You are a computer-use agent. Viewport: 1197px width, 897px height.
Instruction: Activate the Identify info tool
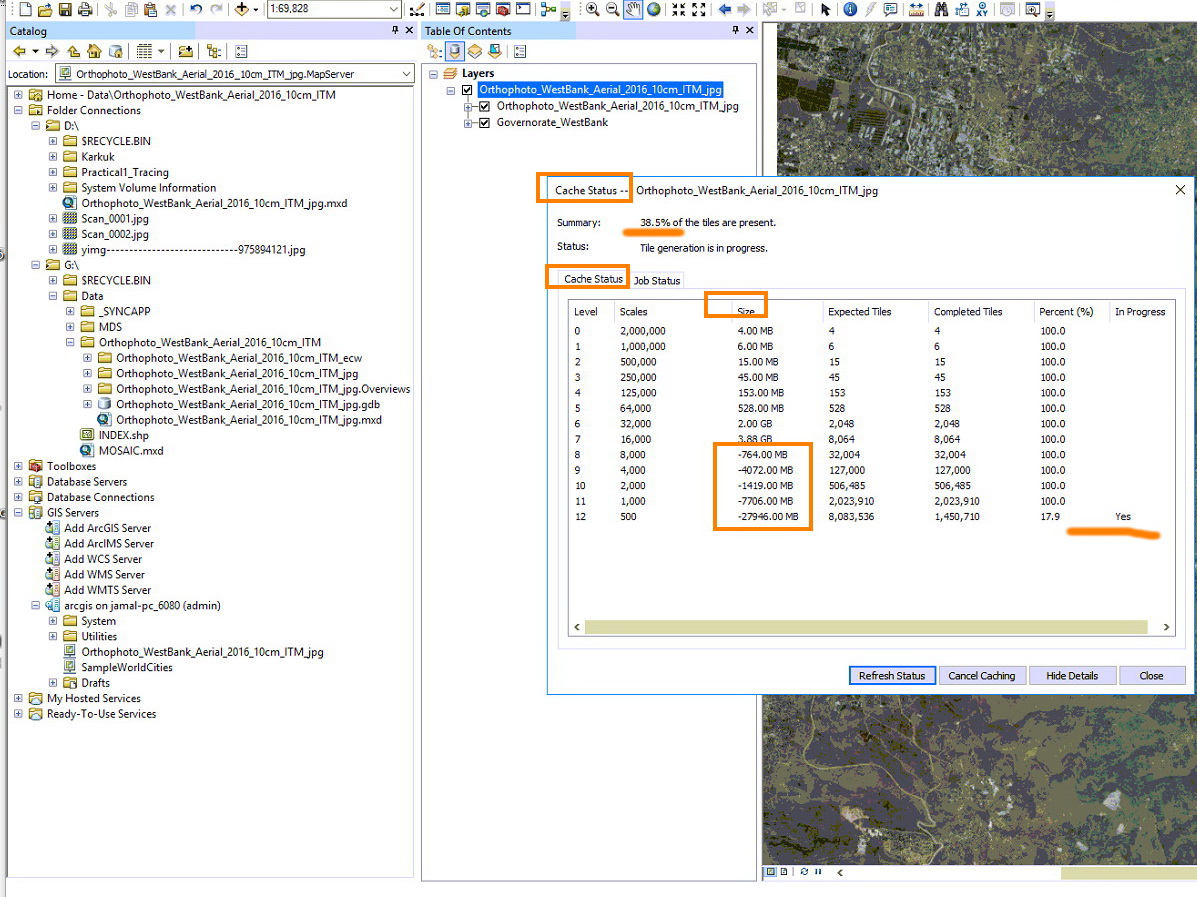(x=850, y=9)
